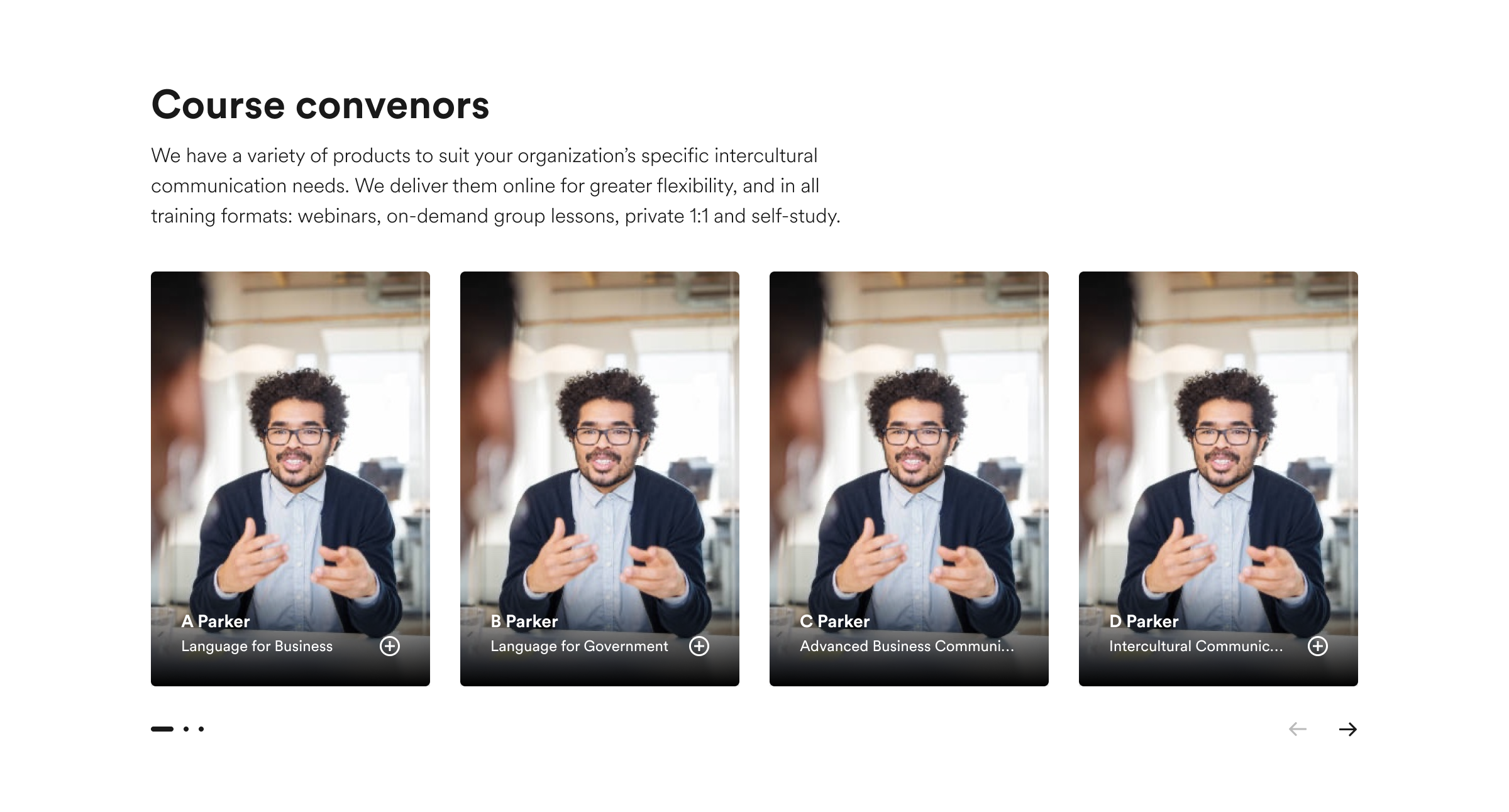Open B Parker's portrait photo
Image resolution: width=1509 pixels, height=812 pixels.
point(600,440)
